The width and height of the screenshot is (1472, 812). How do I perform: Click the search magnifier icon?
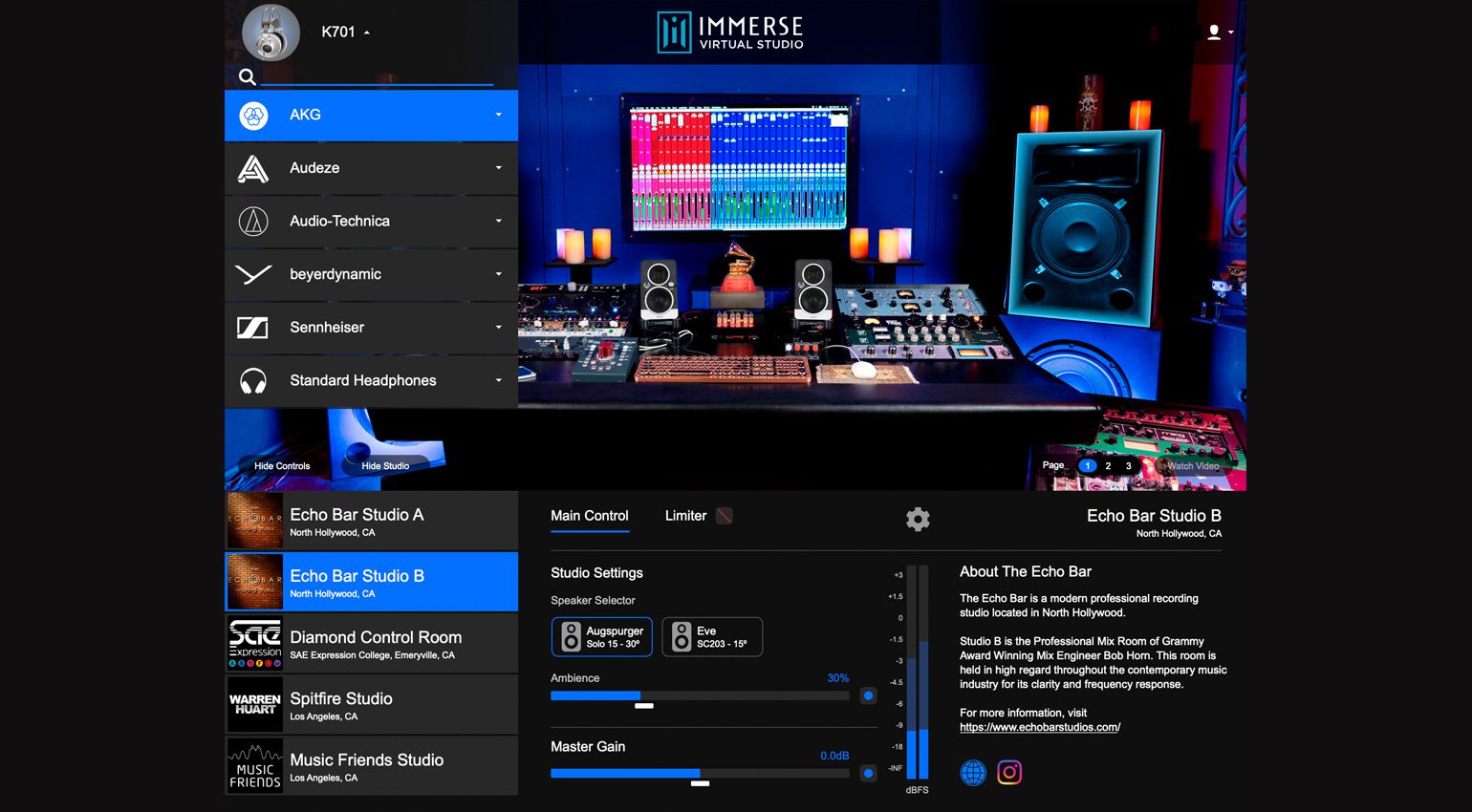247,77
